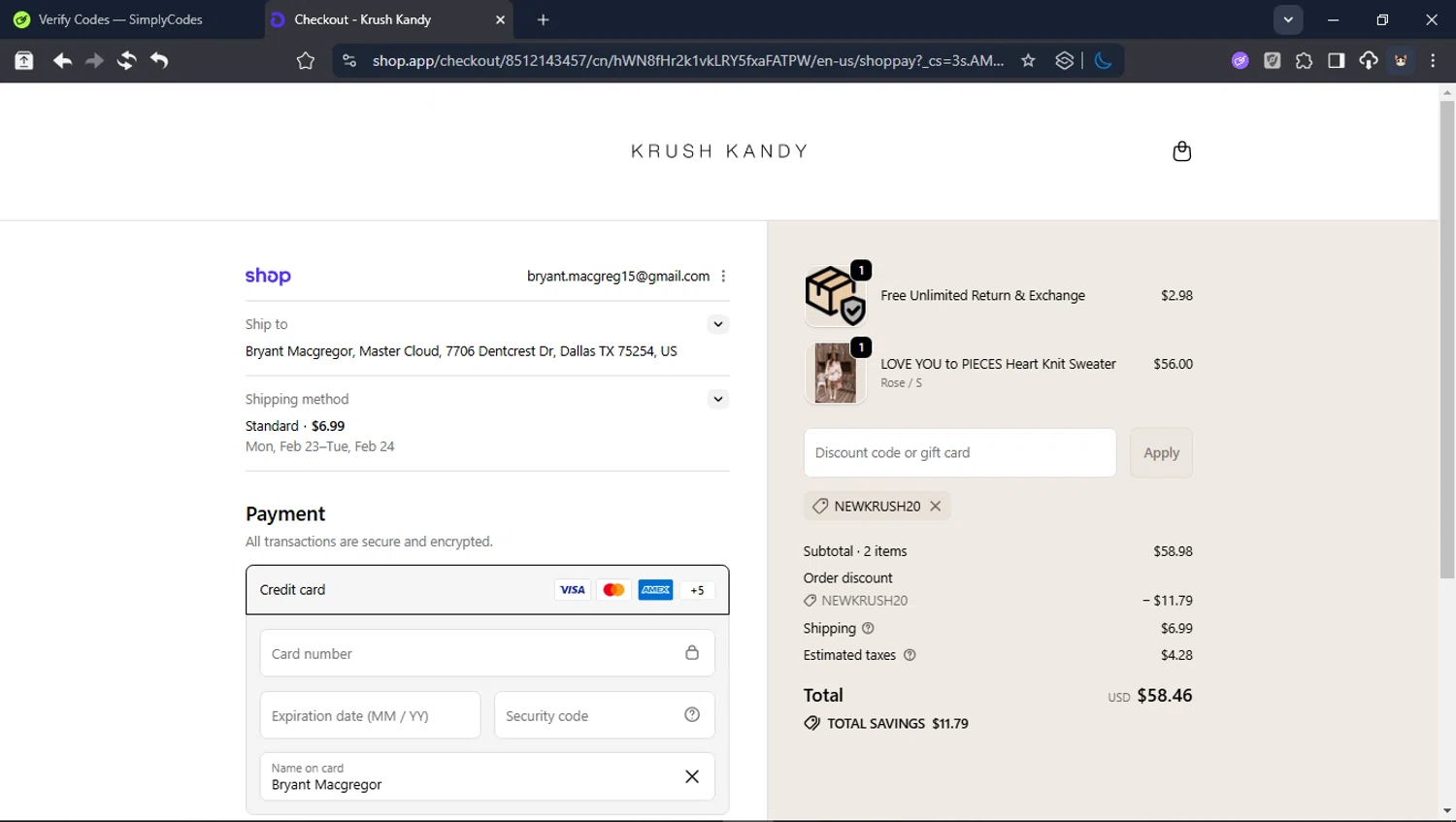Go forward to the next page
Viewport: 1456px width, 822px height.
(94, 60)
